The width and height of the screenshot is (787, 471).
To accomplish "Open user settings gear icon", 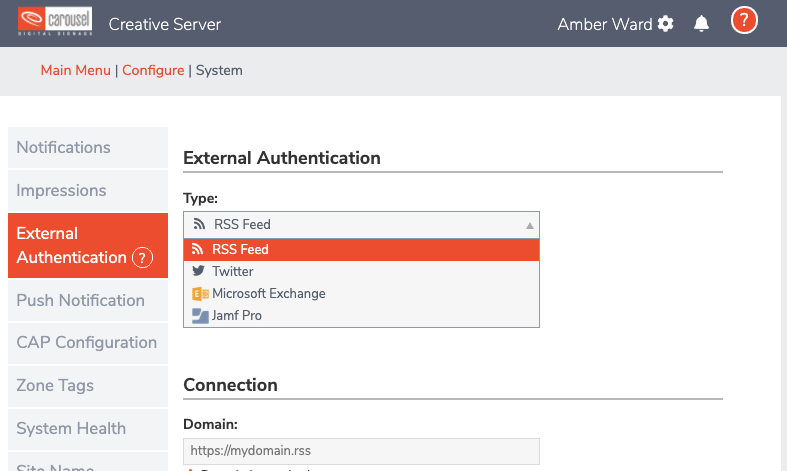I will [666, 24].
